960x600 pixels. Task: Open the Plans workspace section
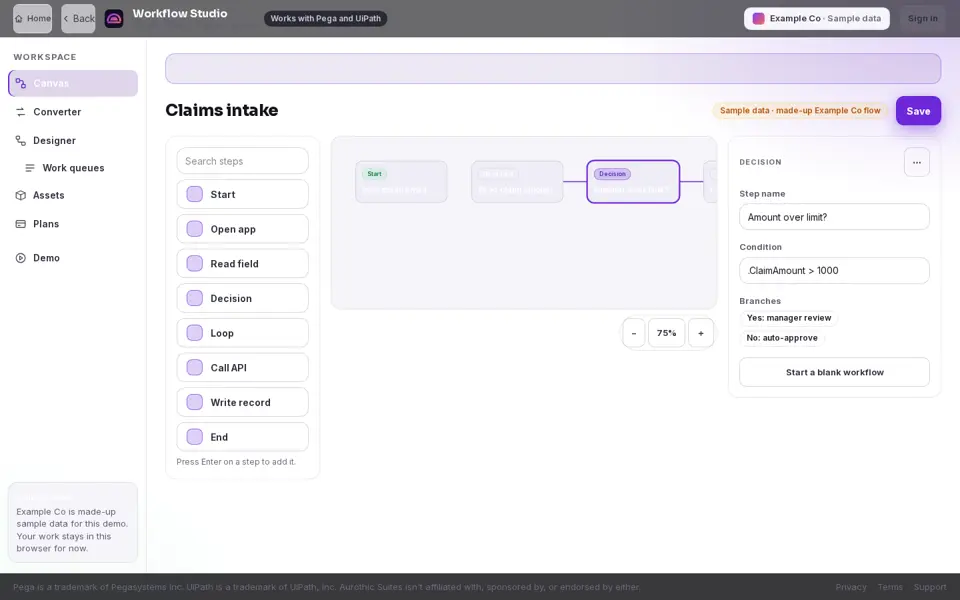point(73,224)
